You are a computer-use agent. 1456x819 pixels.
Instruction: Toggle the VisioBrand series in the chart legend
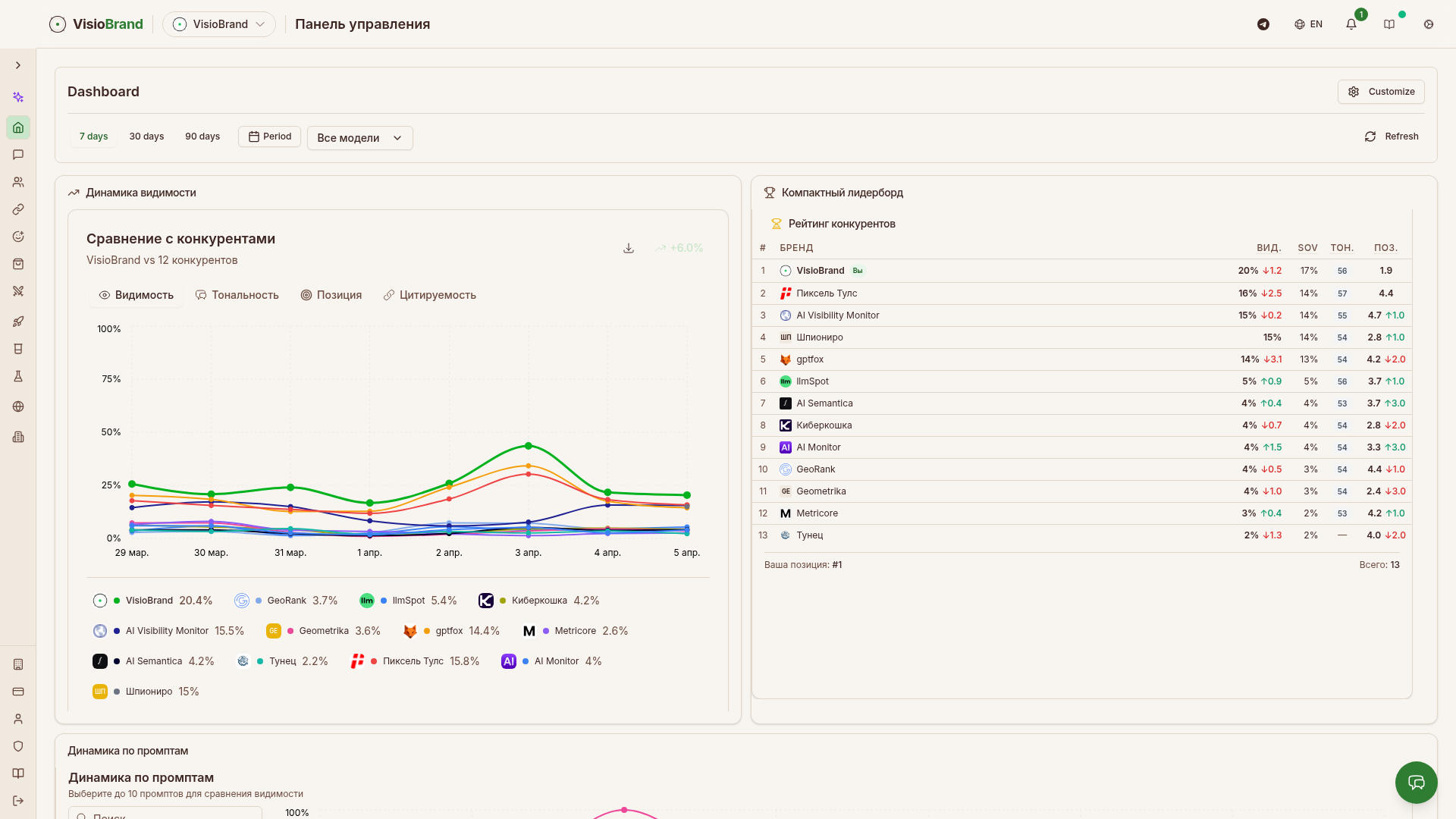pyautogui.click(x=149, y=601)
